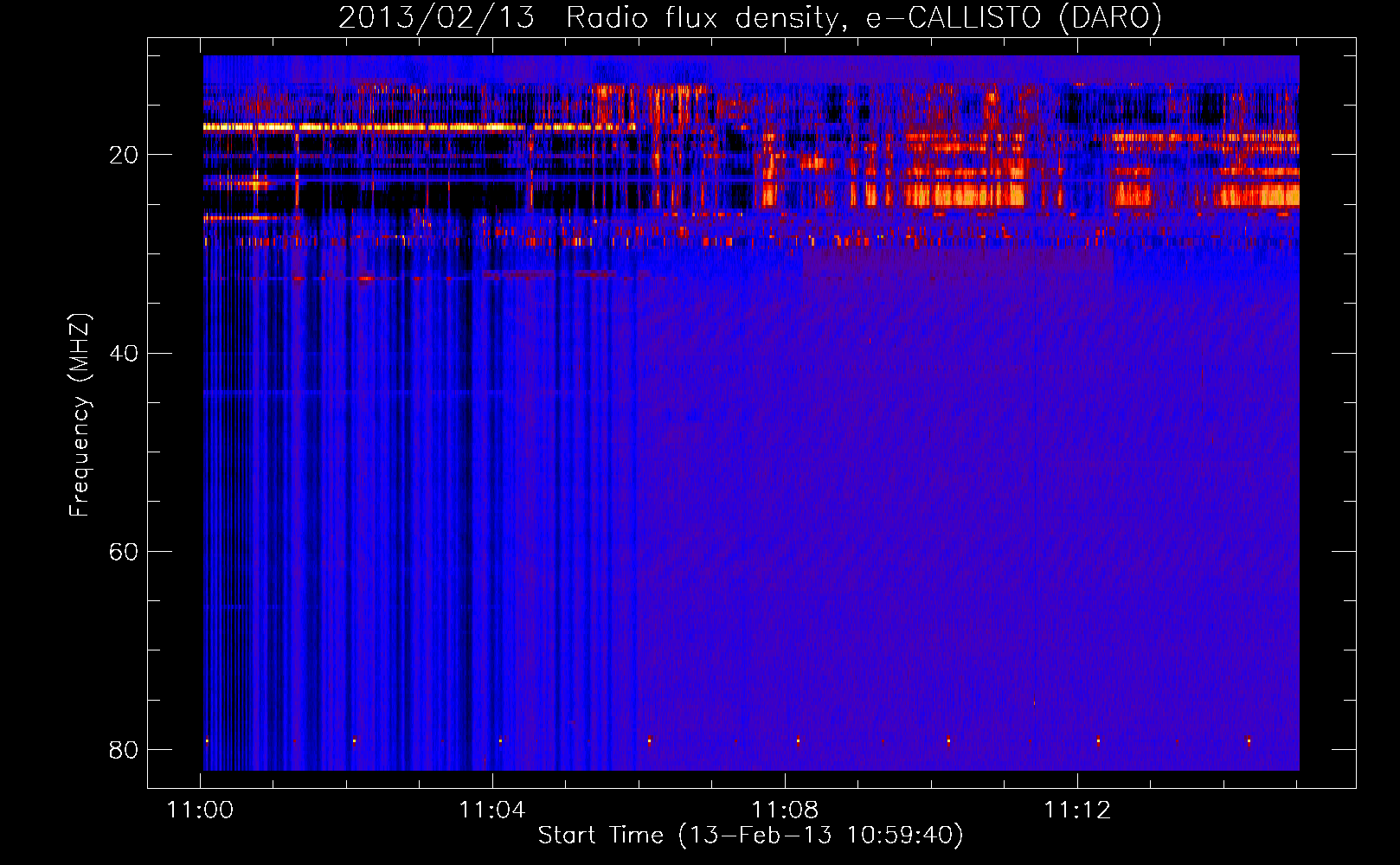Screen dimensions: 1400x865
Task: Click the 80 frequency axis label
Action: tap(123, 750)
